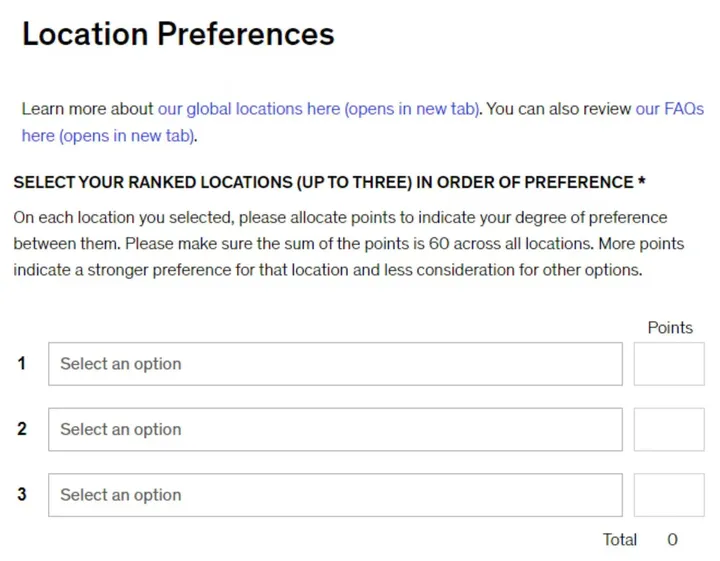Click rank number 3 label
The image size is (720, 561).
(22, 495)
